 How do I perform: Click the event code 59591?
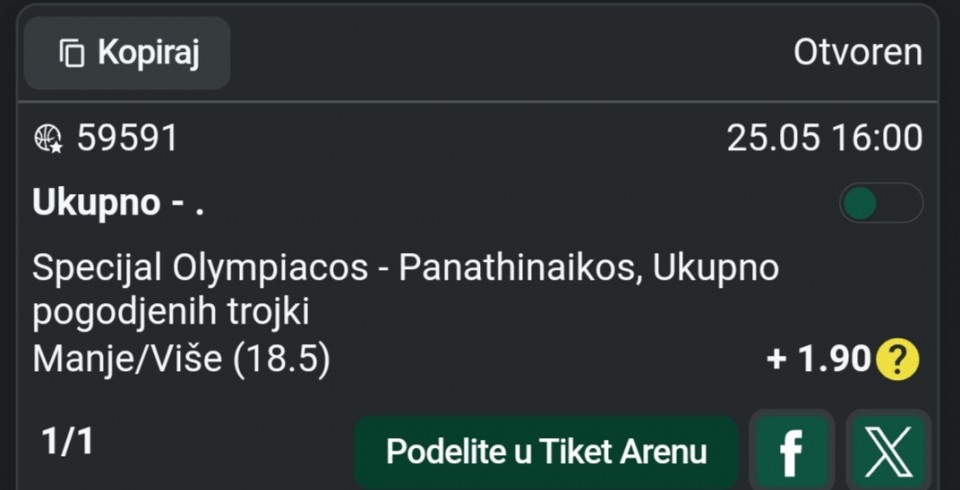[x=127, y=138]
